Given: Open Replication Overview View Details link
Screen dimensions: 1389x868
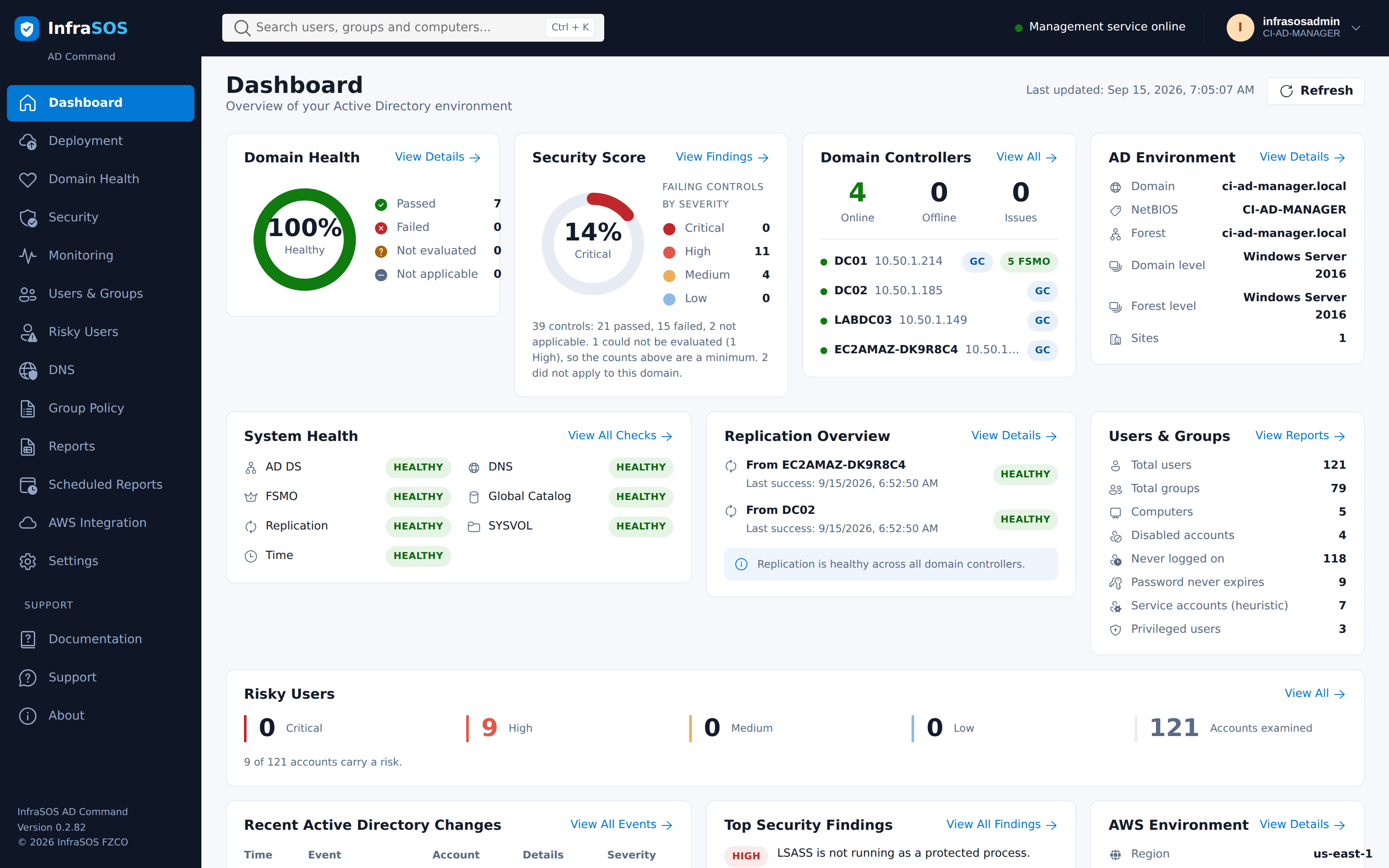Looking at the screenshot, I should (1014, 436).
